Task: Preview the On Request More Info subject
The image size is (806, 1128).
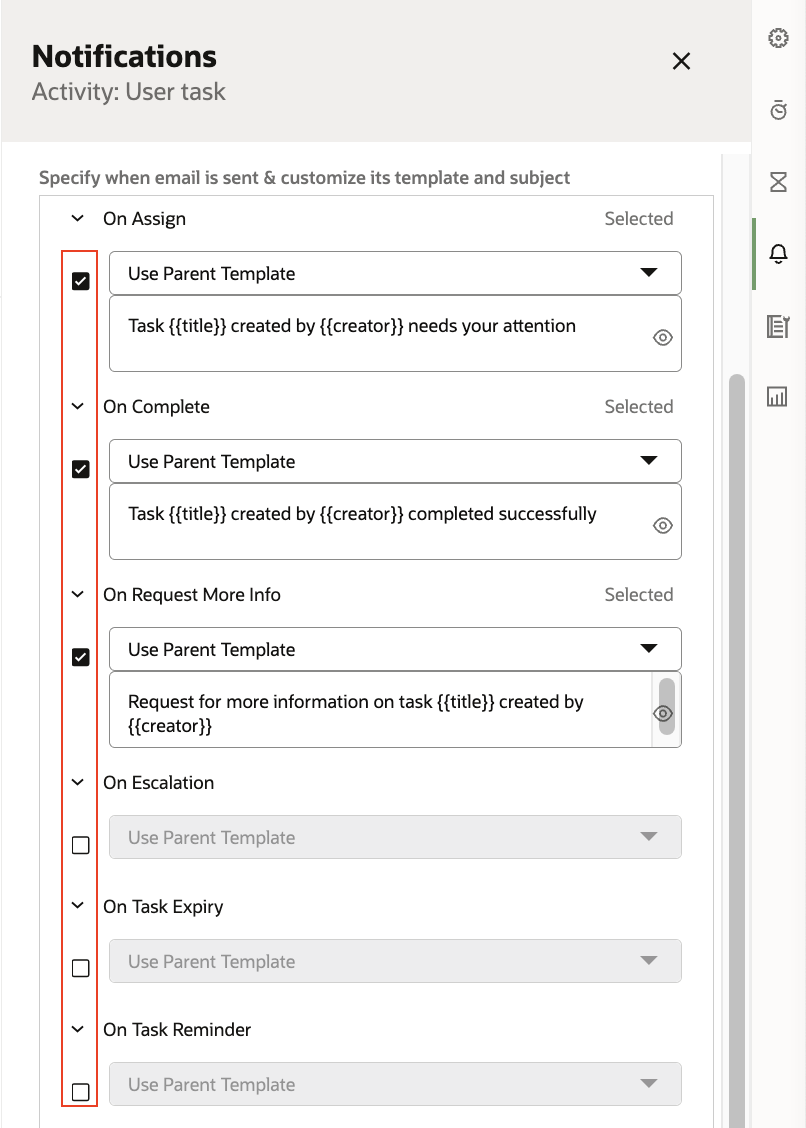Action: pos(662,713)
